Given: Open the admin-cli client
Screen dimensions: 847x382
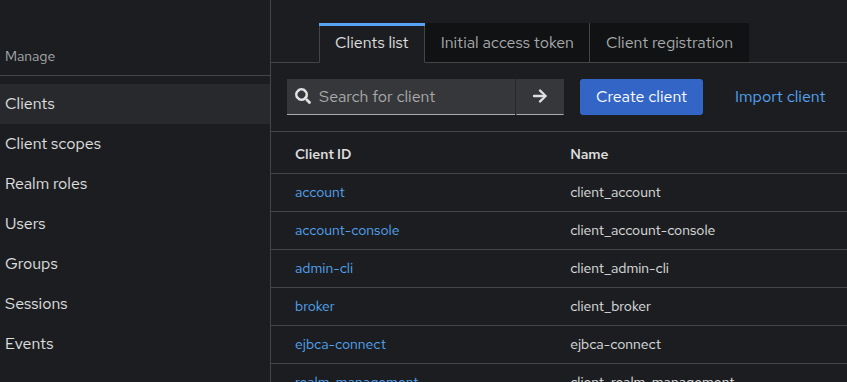Looking at the screenshot, I should coord(324,269).
